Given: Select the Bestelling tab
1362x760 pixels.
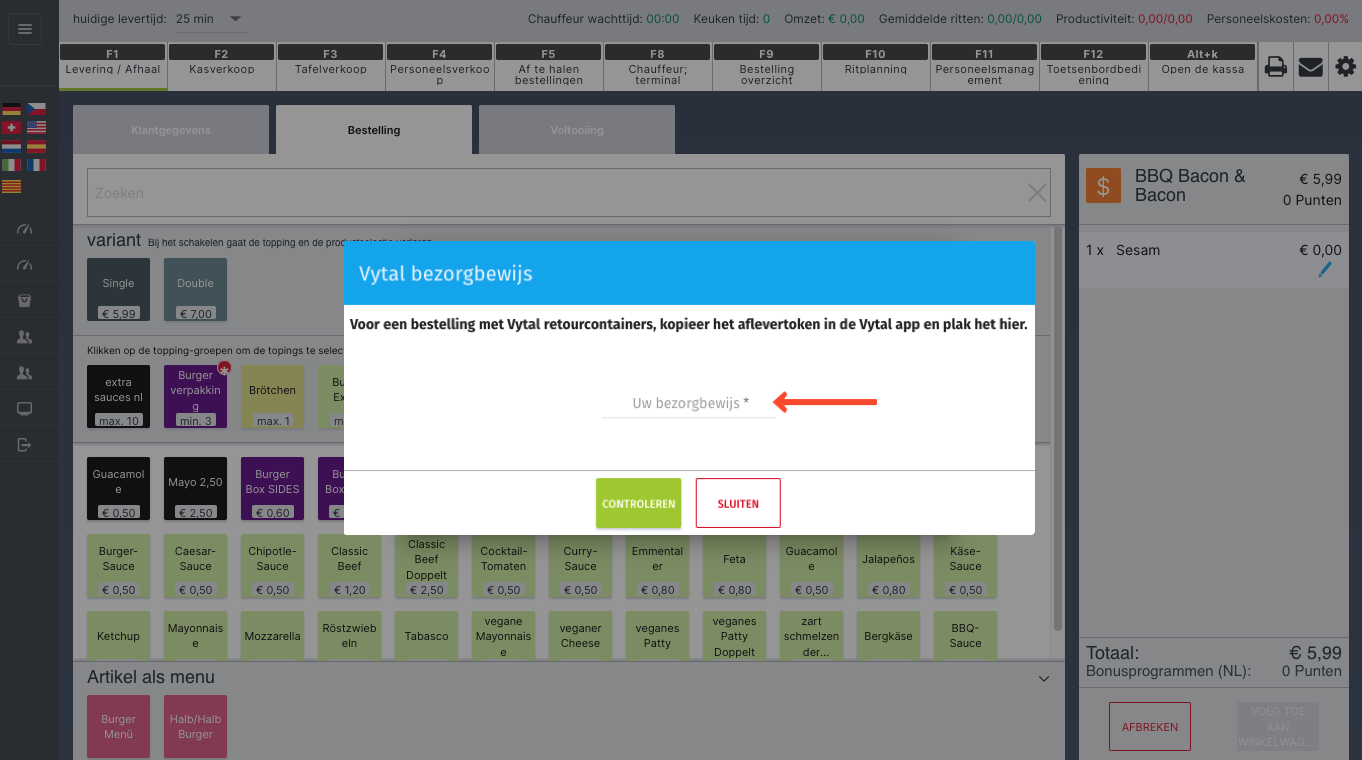Looking at the screenshot, I should (x=374, y=130).
